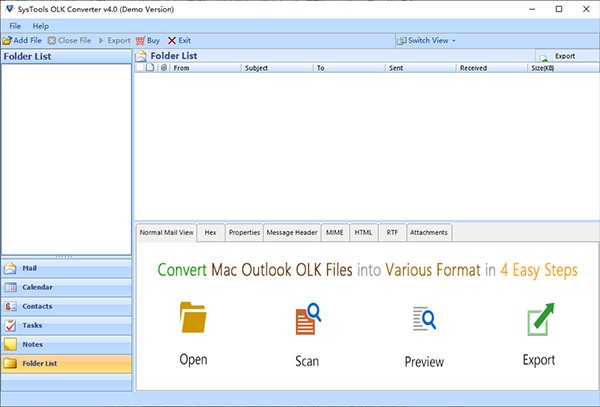Image resolution: width=600 pixels, height=407 pixels.
Task: Click the green Export arrow icon
Action: point(541,319)
